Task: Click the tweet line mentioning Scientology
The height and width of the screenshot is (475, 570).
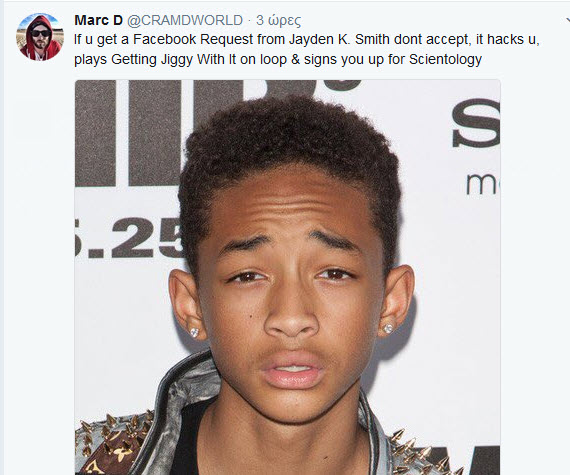Action: (278, 59)
